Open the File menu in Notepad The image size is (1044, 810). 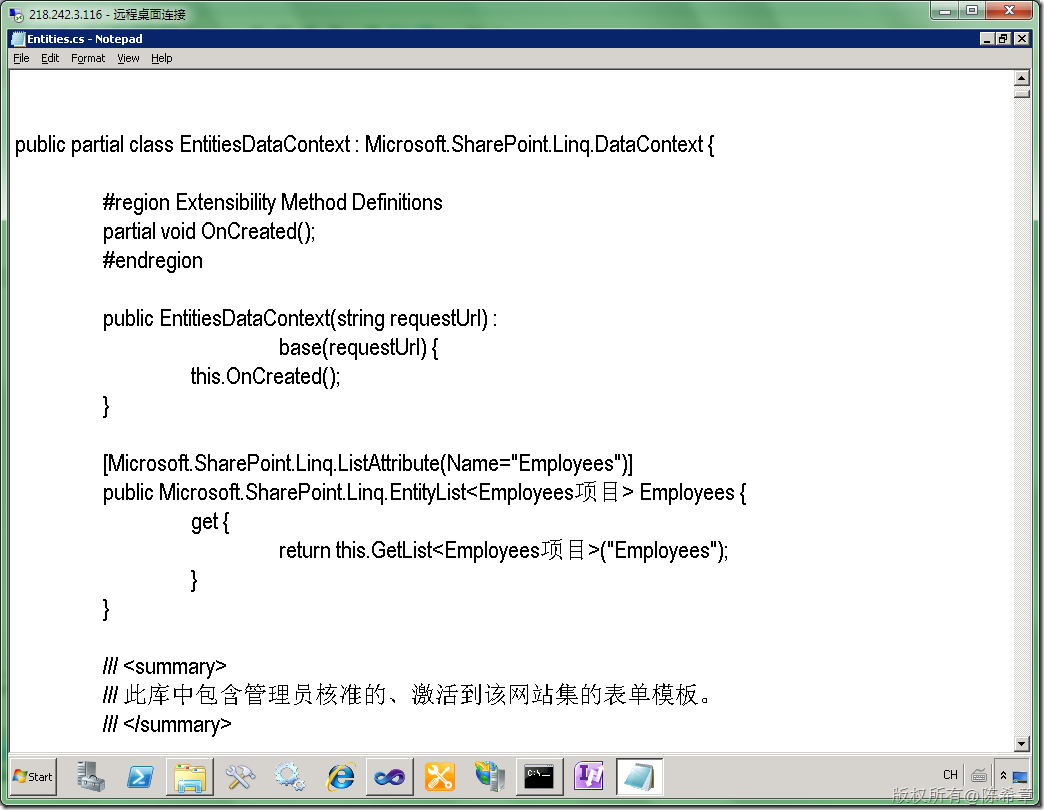click(21, 58)
